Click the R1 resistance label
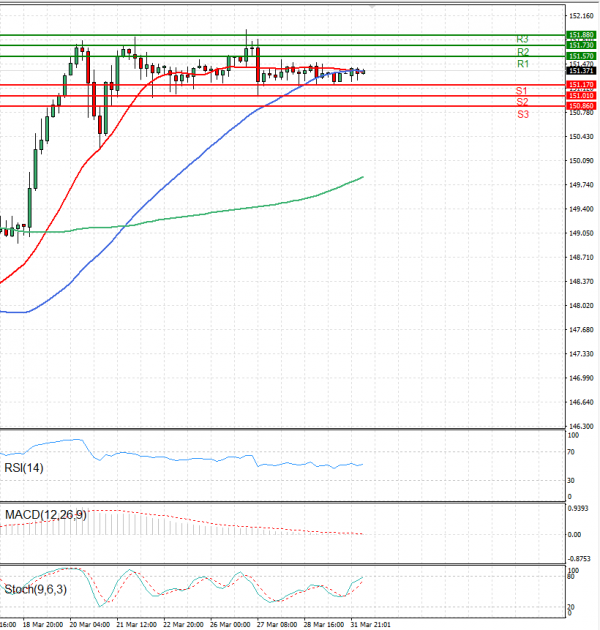 (523, 64)
